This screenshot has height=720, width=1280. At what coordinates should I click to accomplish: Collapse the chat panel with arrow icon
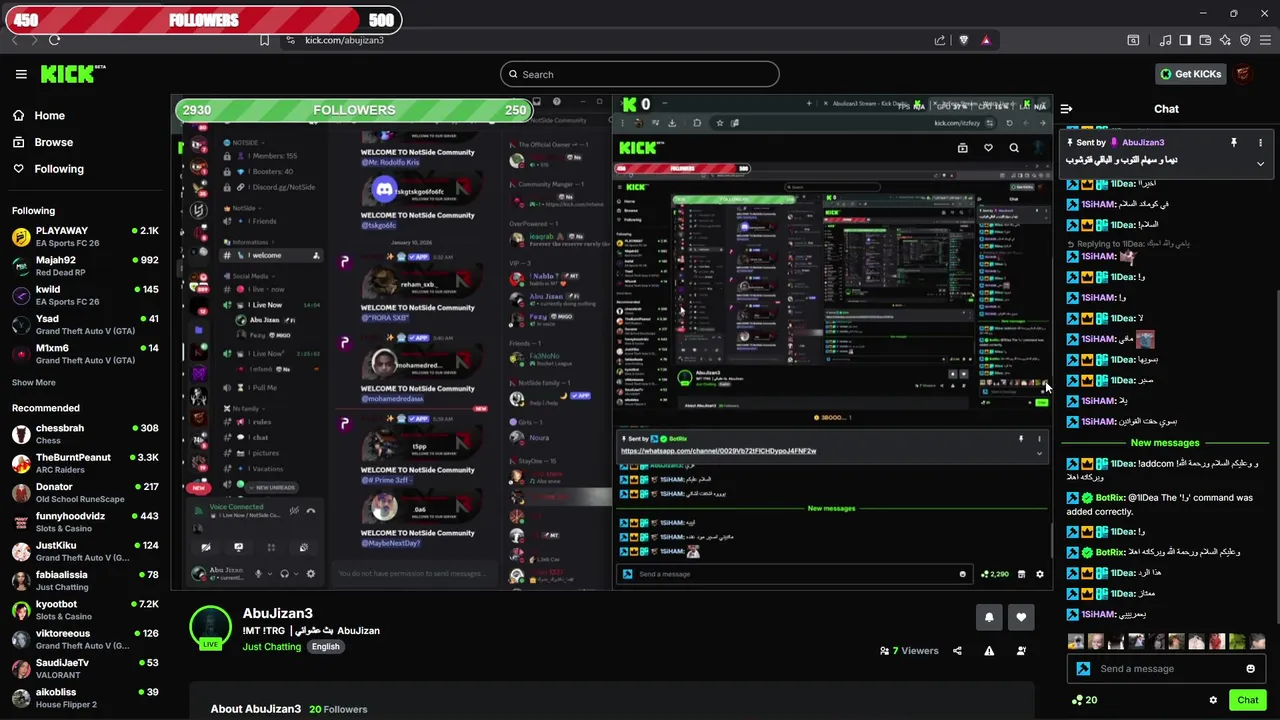[x=1066, y=109]
